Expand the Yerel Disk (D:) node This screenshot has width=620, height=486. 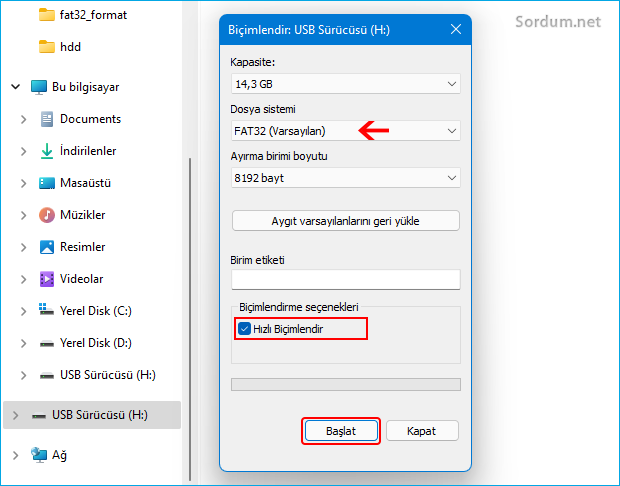coord(24,343)
